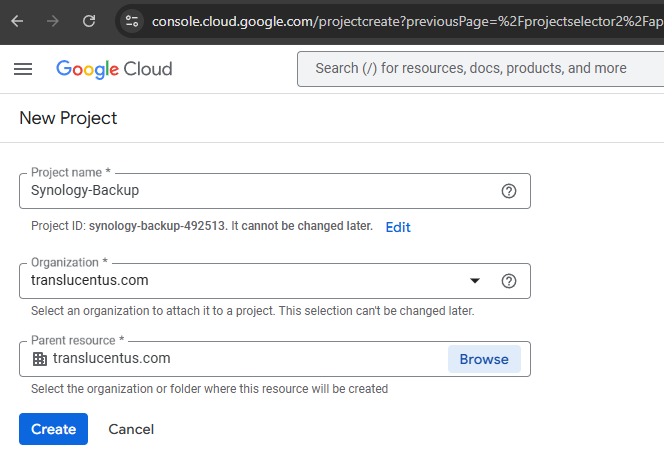Open site information icon in address bar
The width and height of the screenshot is (664, 473).
[132, 21]
